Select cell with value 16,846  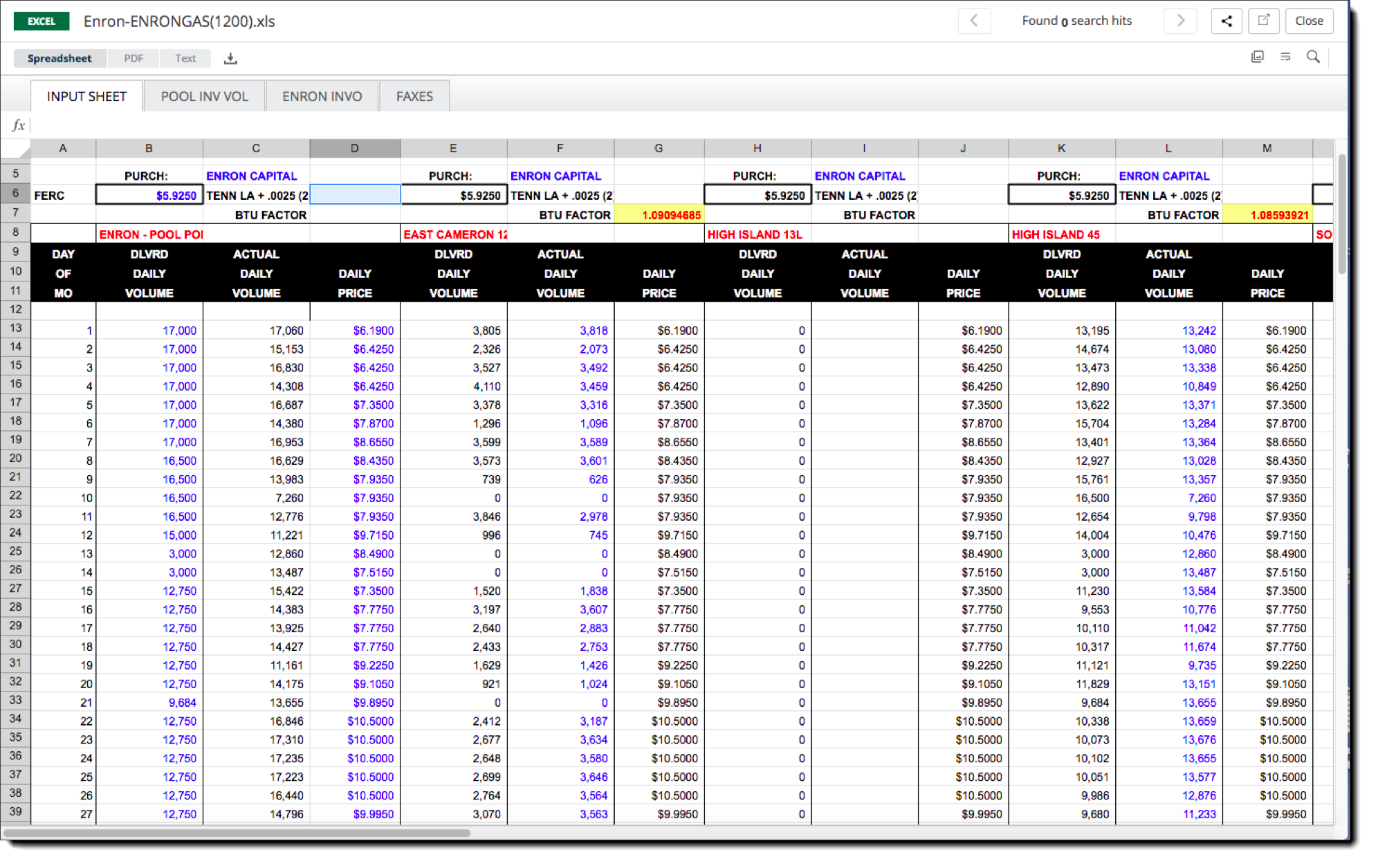click(x=256, y=721)
